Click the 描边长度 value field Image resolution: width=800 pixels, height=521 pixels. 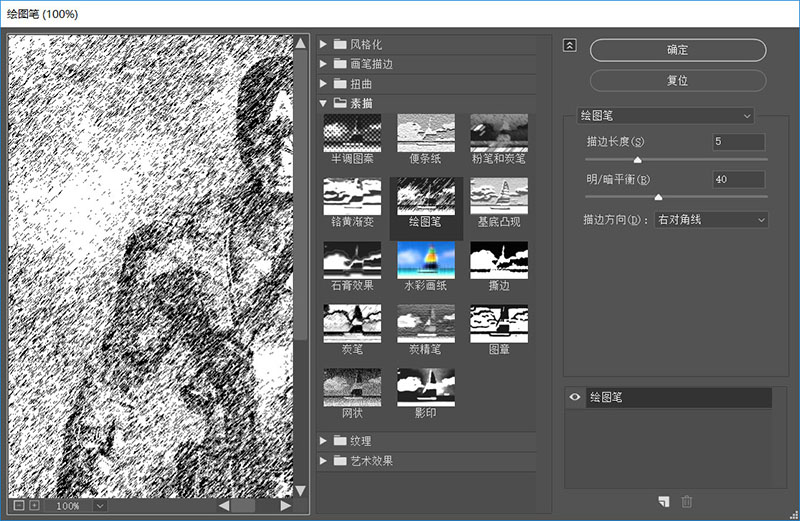coord(738,141)
